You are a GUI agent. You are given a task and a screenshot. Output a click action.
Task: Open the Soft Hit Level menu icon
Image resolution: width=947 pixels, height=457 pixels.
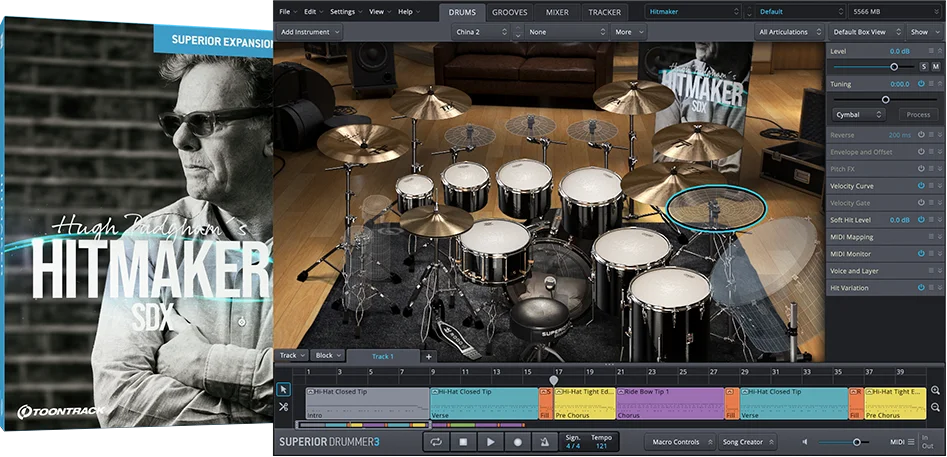pyautogui.click(x=931, y=220)
